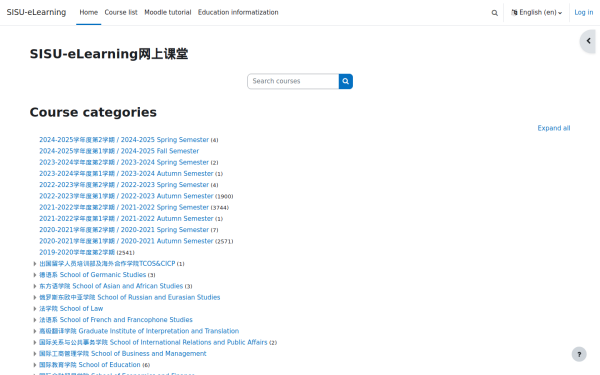Image resolution: width=600 pixels, height=375 pixels.
Task: Open 2021-2022 Spring Semester category
Action: [124, 207]
